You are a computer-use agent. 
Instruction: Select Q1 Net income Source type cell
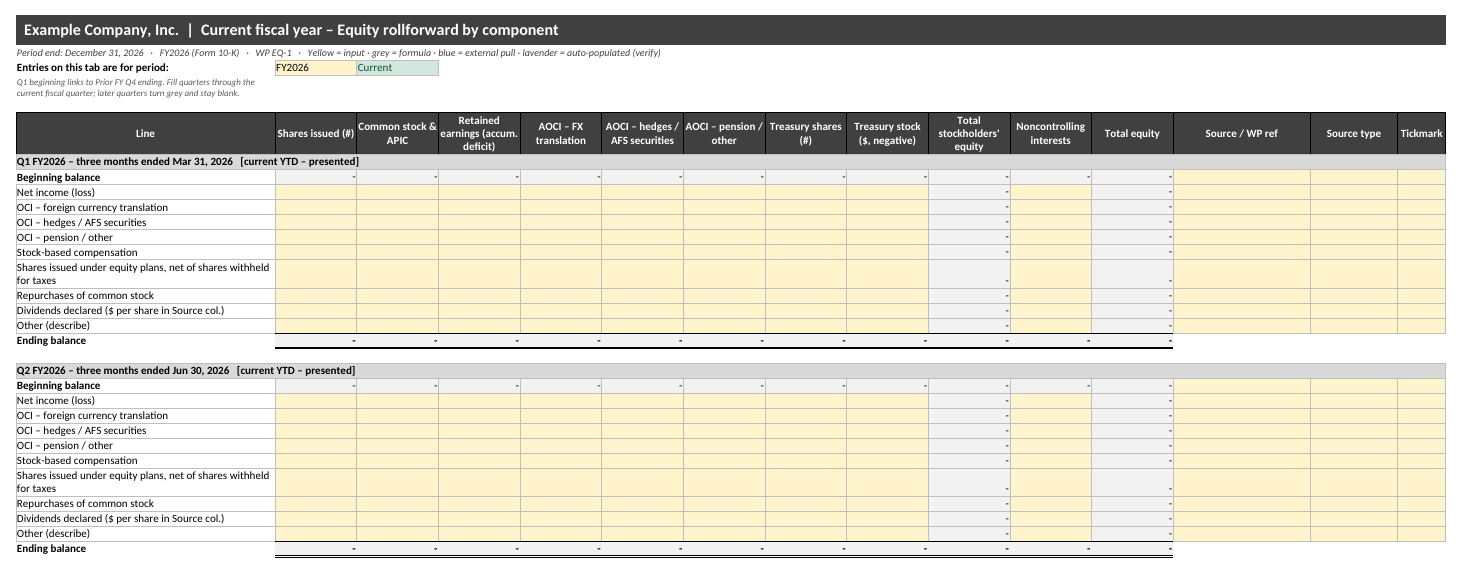tap(1354, 192)
